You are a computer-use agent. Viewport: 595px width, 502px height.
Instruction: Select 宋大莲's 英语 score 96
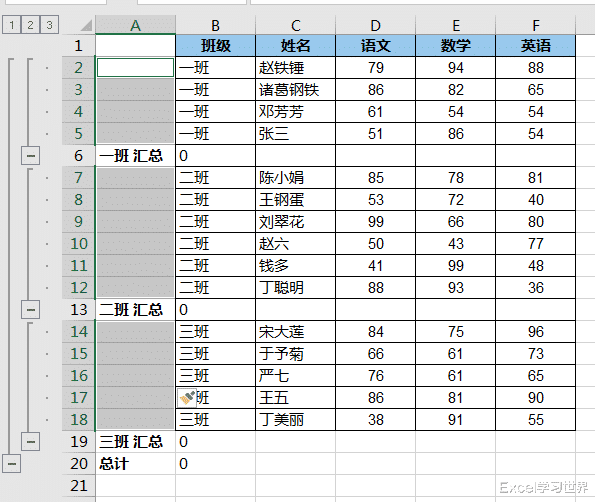535,332
